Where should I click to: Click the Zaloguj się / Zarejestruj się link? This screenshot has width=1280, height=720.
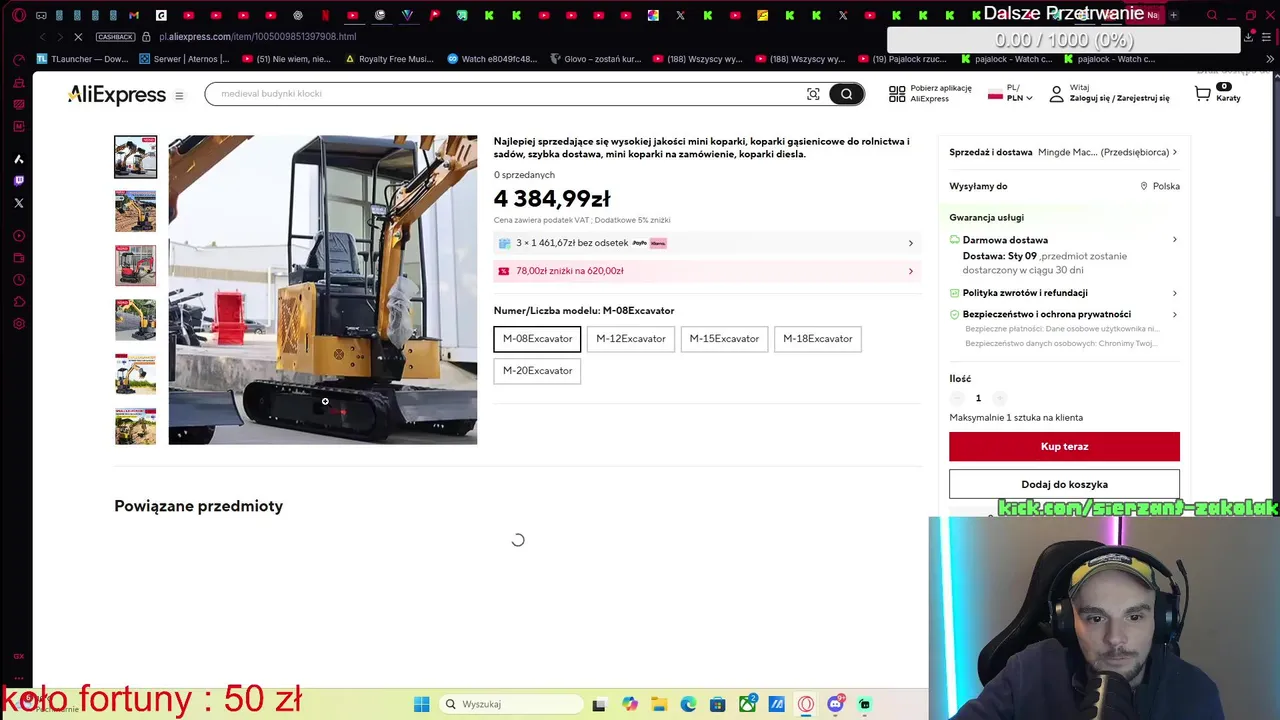pos(1119,99)
